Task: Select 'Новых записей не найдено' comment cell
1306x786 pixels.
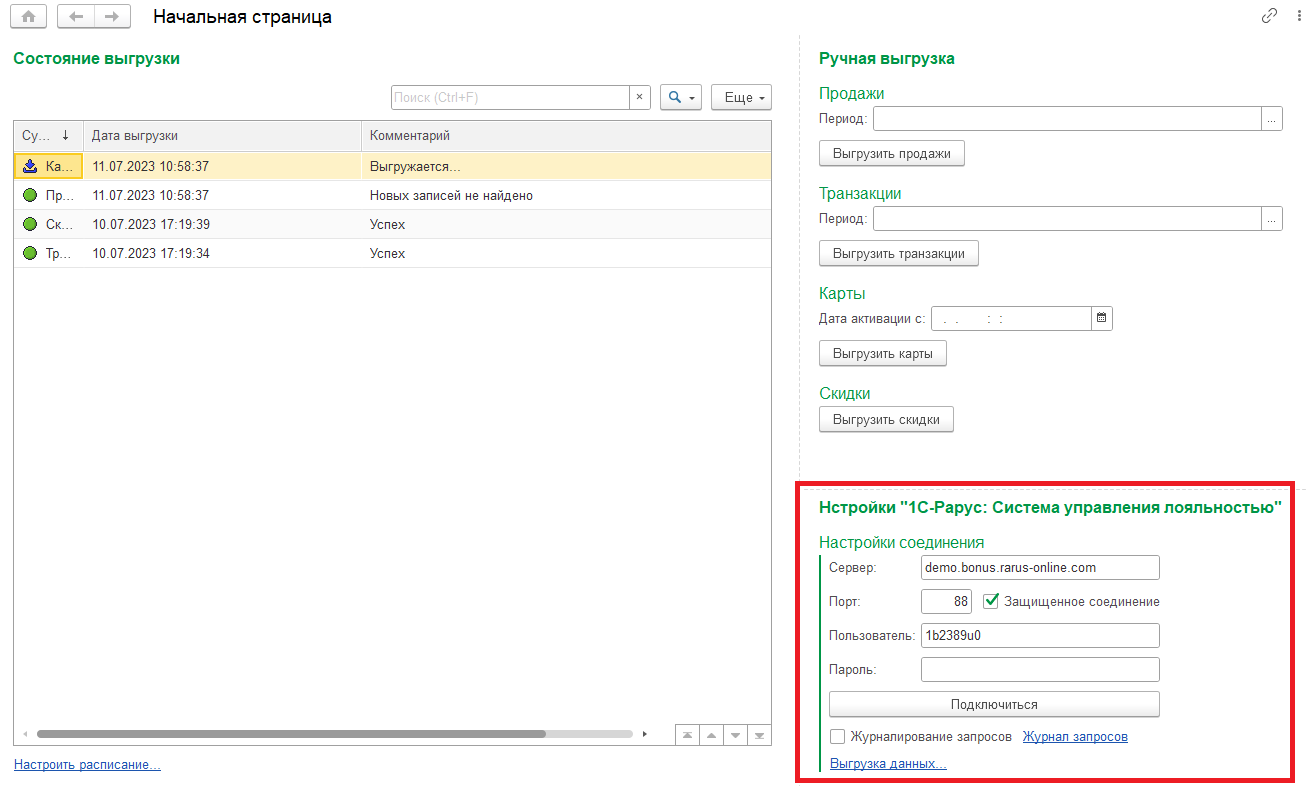Action: (566, 195)
